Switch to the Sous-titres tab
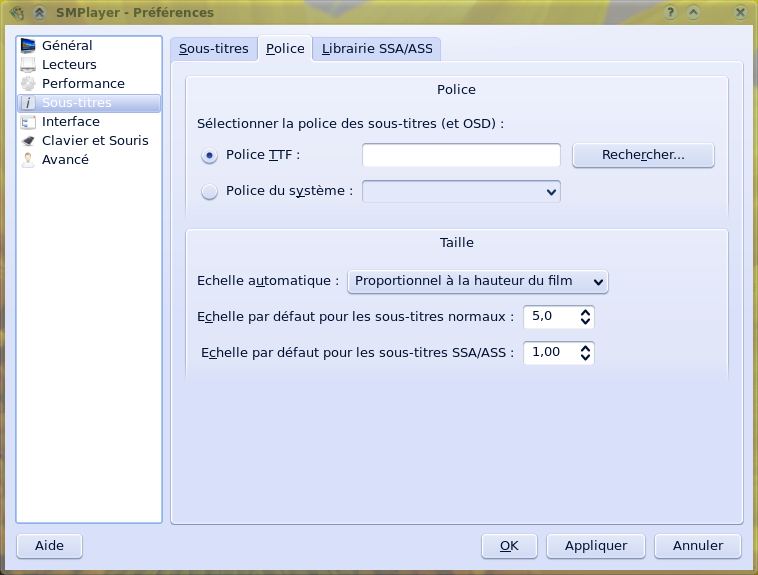Image resolution: width=758 pixels, height=575 pixels. 213,49
